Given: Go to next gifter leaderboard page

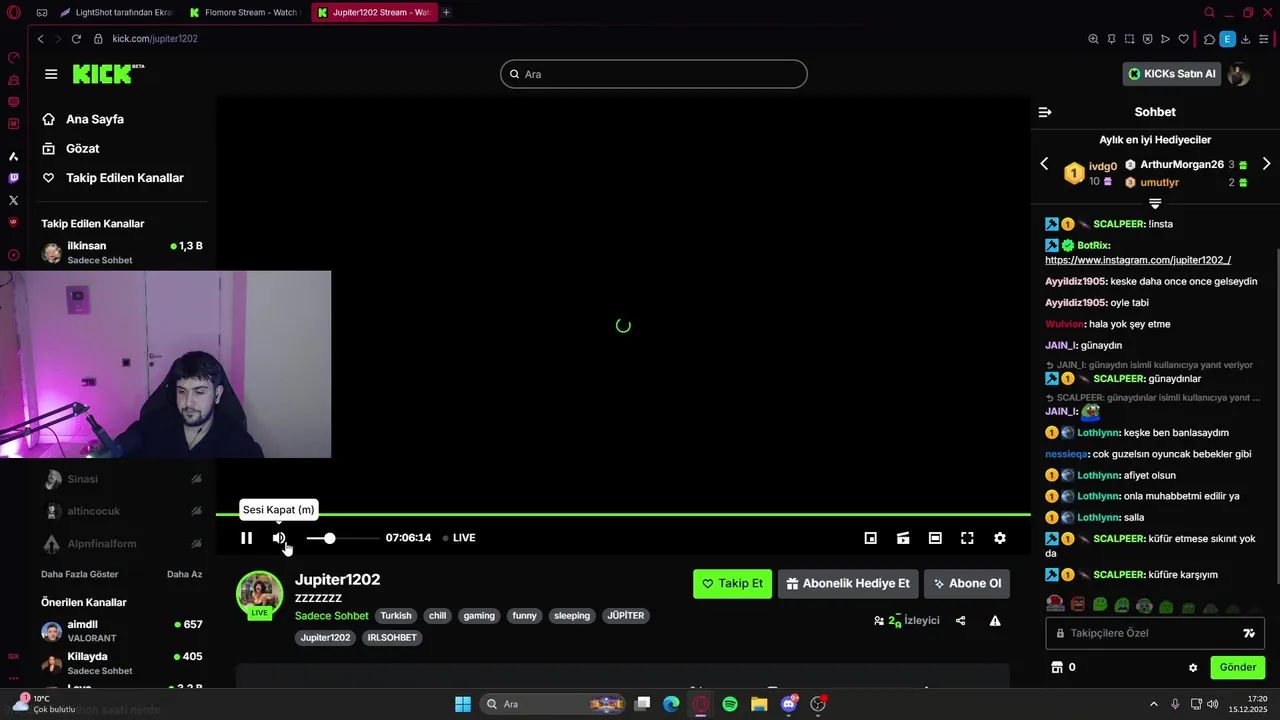Looking at the screenshot, I should (x=1266, y=164).
